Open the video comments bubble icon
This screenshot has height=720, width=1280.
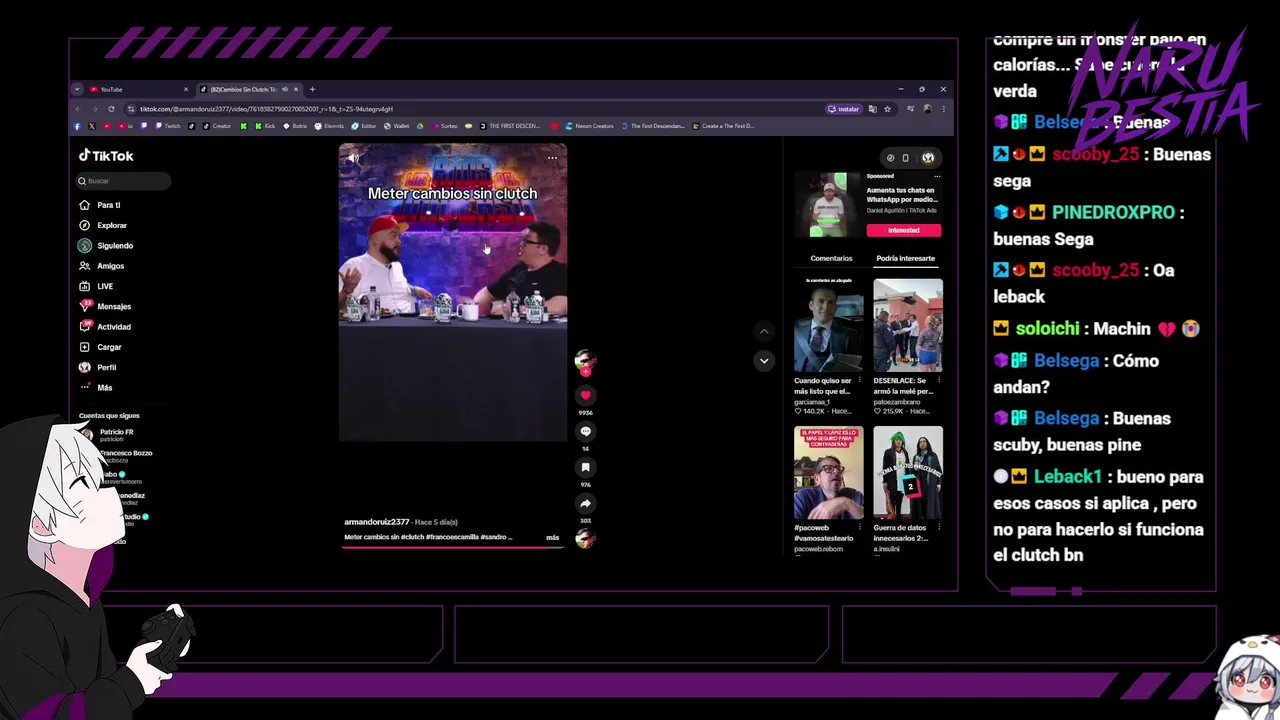586,431
